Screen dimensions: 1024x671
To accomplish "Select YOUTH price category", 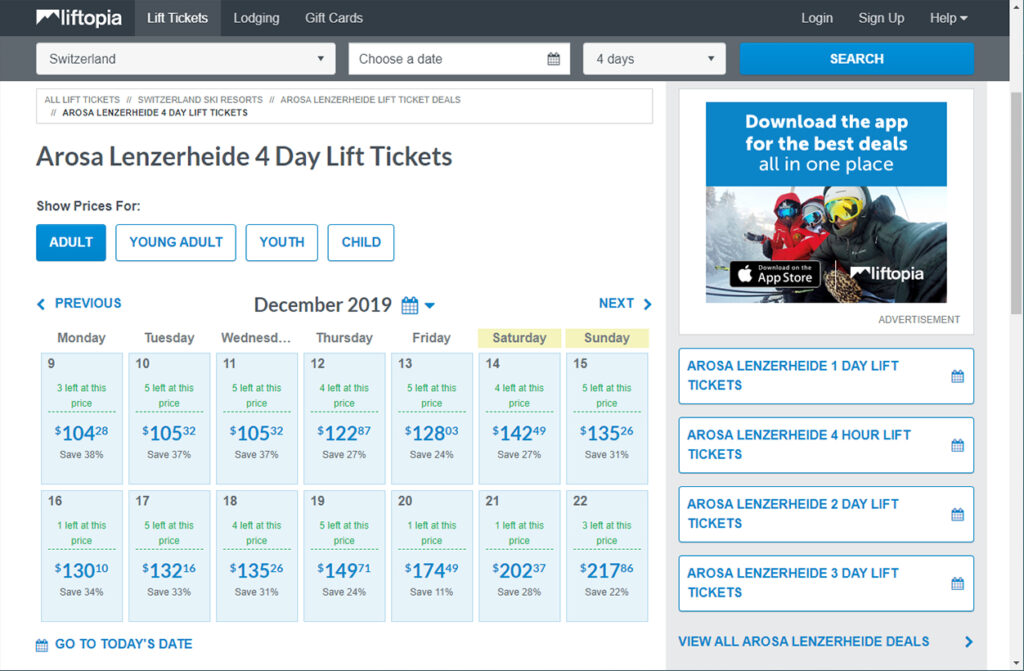I will tap(281, 242).
